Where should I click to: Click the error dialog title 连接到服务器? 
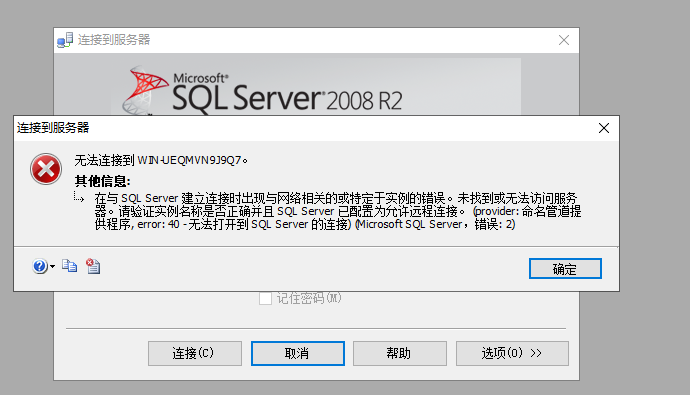tap(53, 128)
